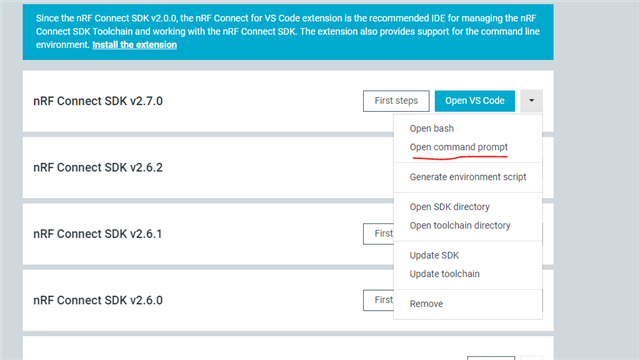
Task: Collapse the dropdown arrow next to Open VS Code
Action: 531,101
